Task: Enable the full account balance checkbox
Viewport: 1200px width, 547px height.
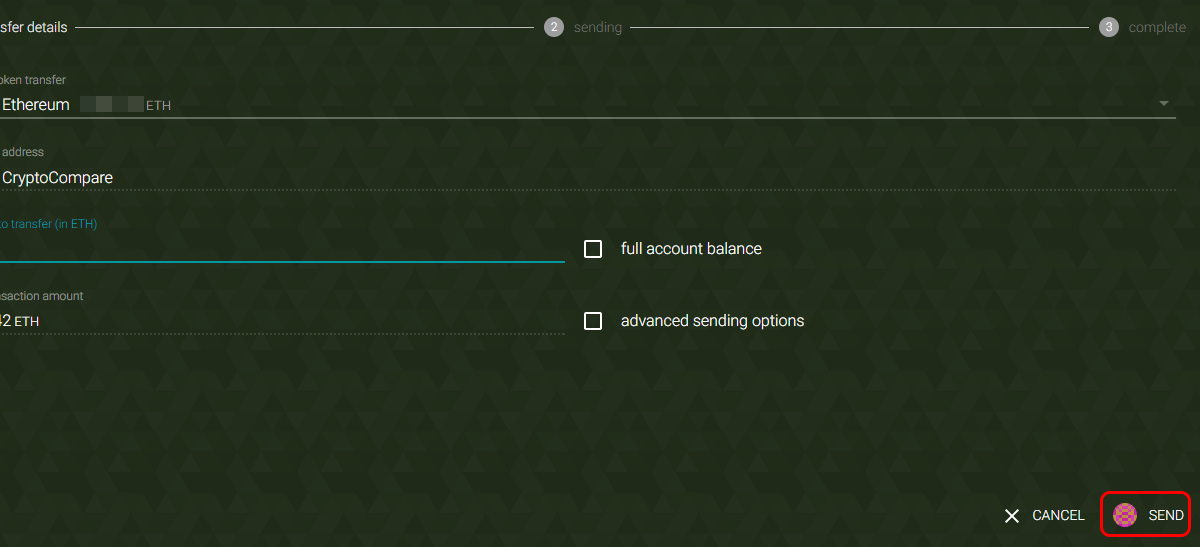Action: coord(593,249)
